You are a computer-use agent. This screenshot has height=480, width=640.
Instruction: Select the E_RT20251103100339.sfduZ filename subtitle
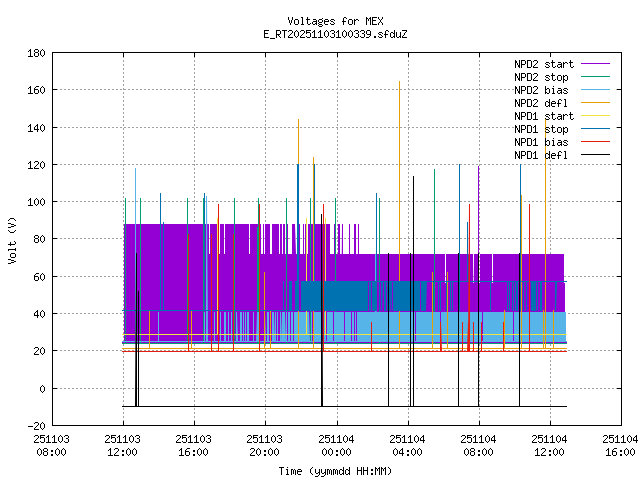pyautogui.click(x=335, y=34)
